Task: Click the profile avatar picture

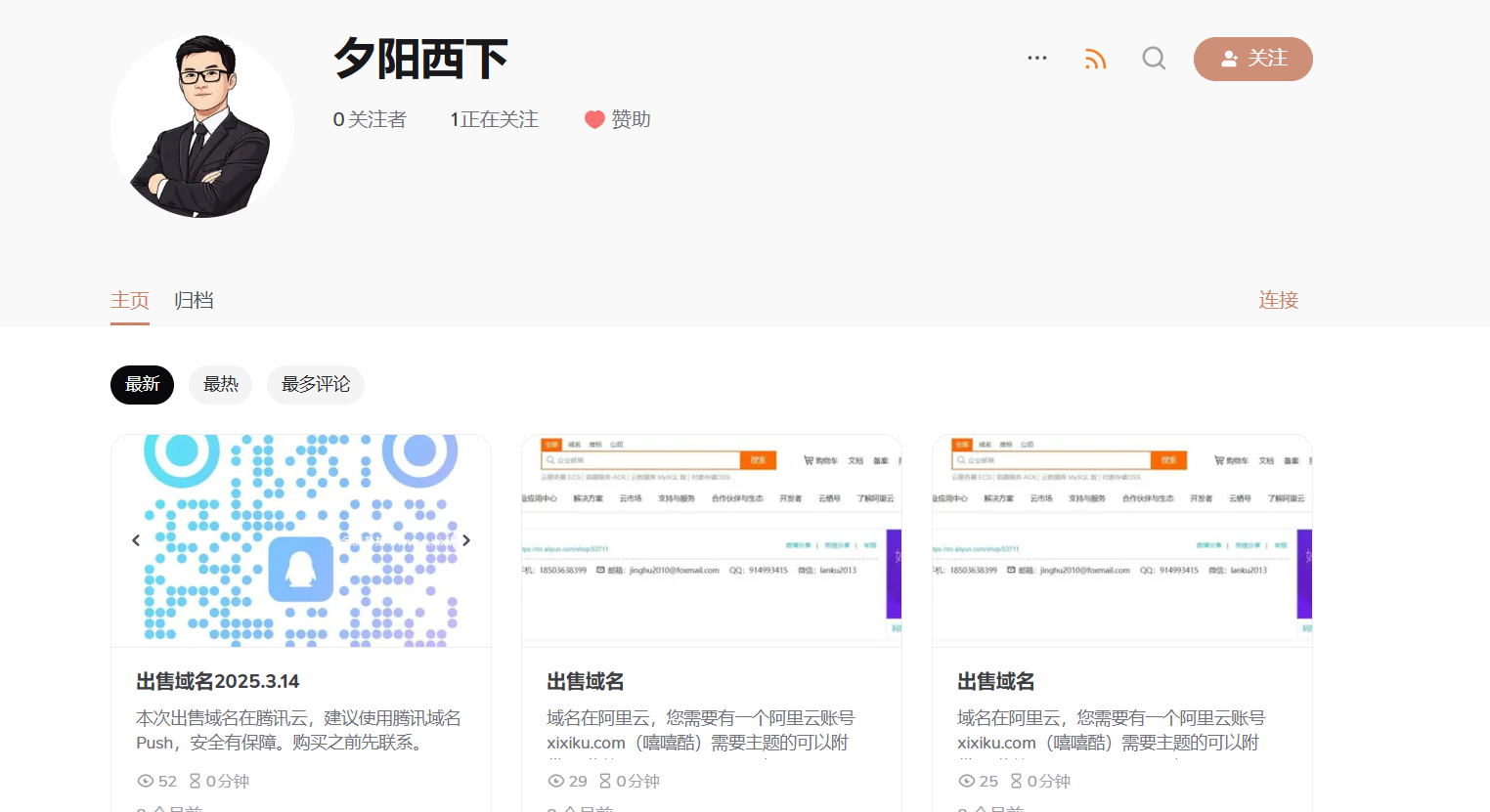Action: 202,126
